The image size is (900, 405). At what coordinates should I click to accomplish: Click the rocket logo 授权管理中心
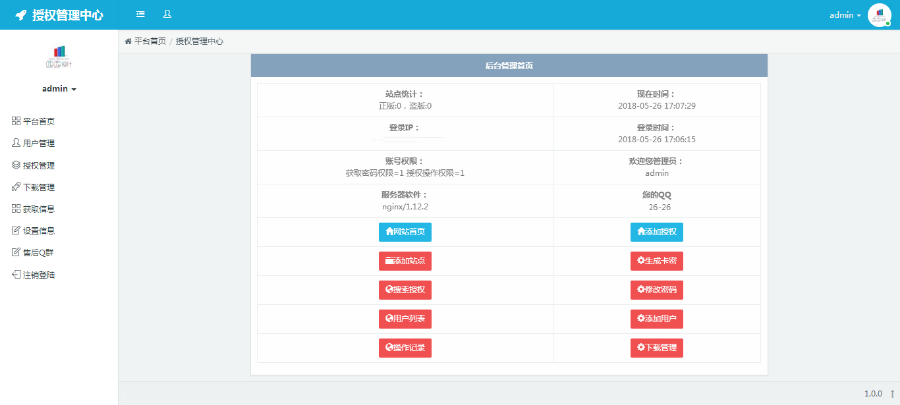click(x=59, y=15)
